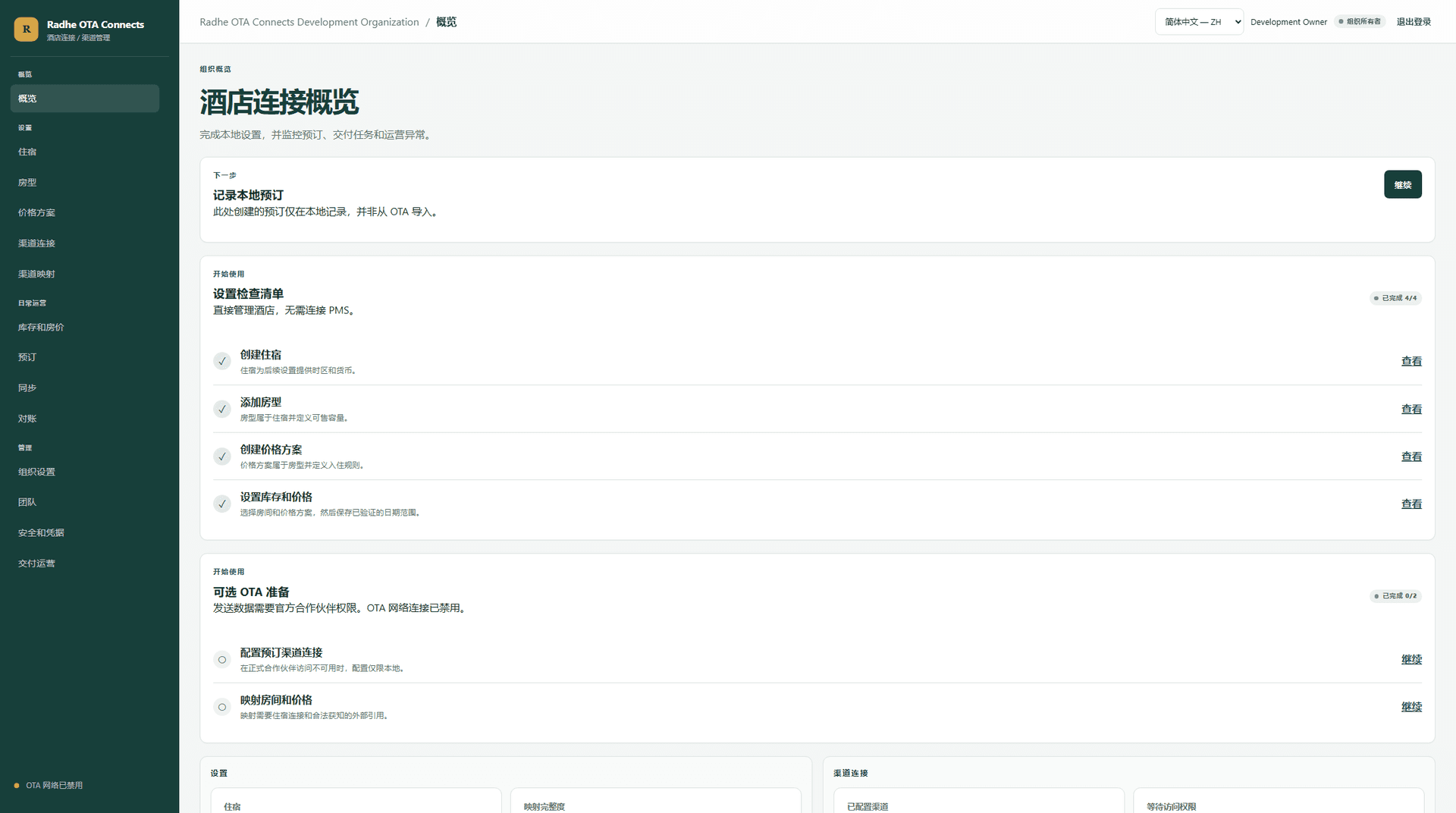Click the 等待访问权限 card

(x=1279, y=801)
